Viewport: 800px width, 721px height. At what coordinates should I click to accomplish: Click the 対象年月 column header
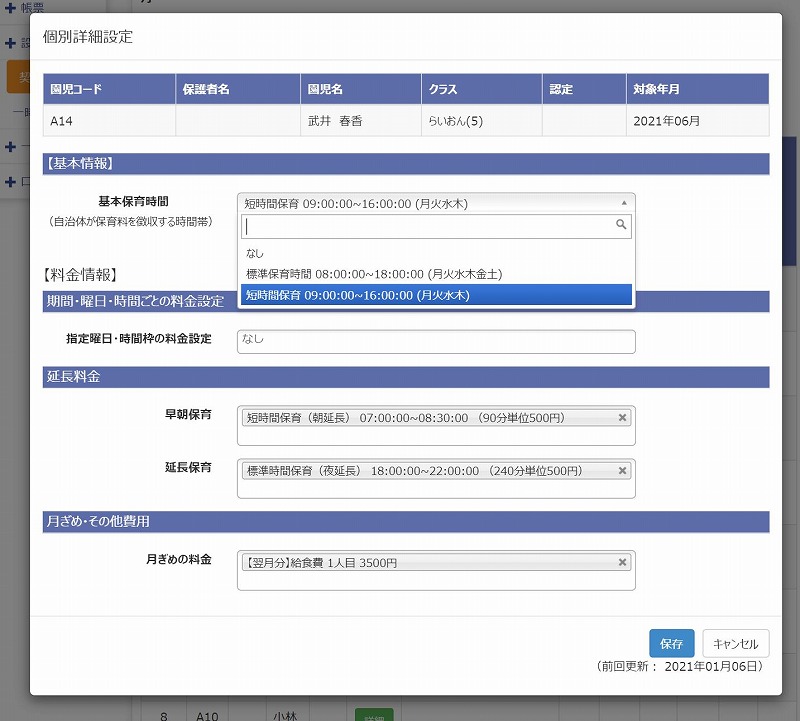coord(697,89)
